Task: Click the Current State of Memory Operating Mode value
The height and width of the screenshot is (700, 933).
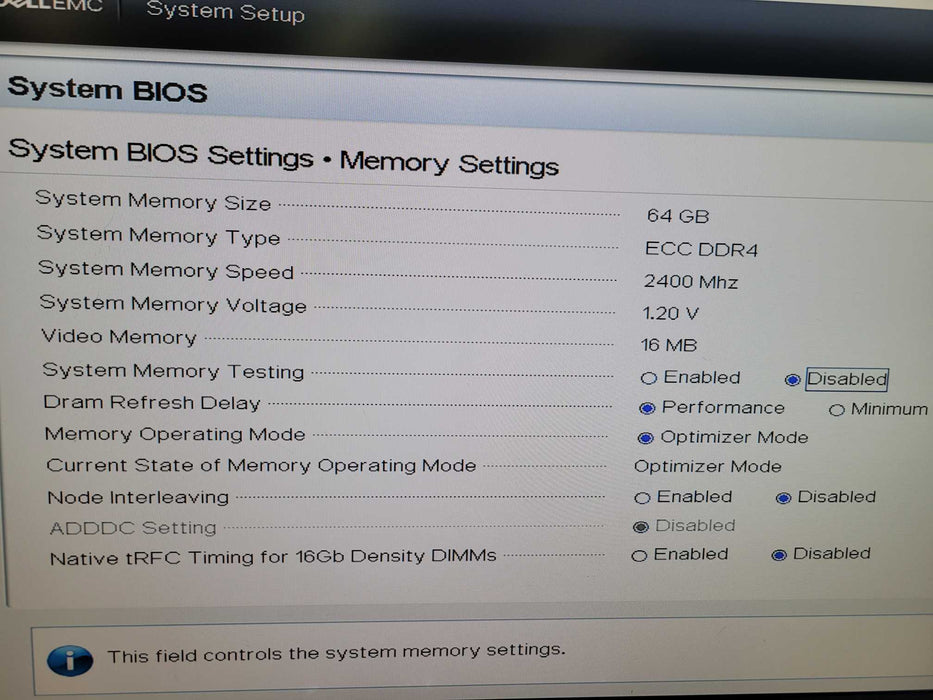Action: (x=708, y=467)
